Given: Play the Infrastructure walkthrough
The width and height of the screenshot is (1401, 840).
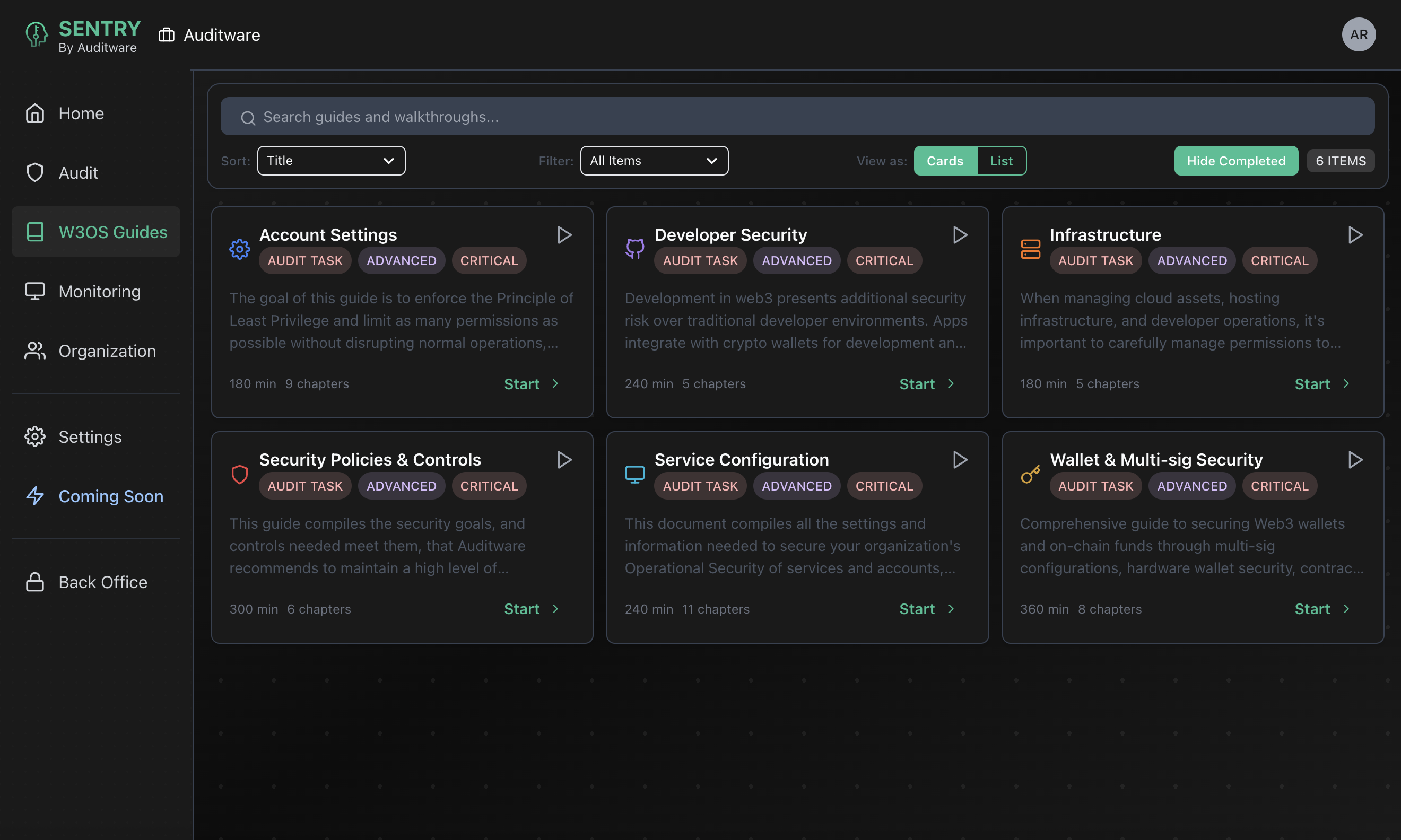Looking at the screenshot, I should click(x=1355, y=235).
